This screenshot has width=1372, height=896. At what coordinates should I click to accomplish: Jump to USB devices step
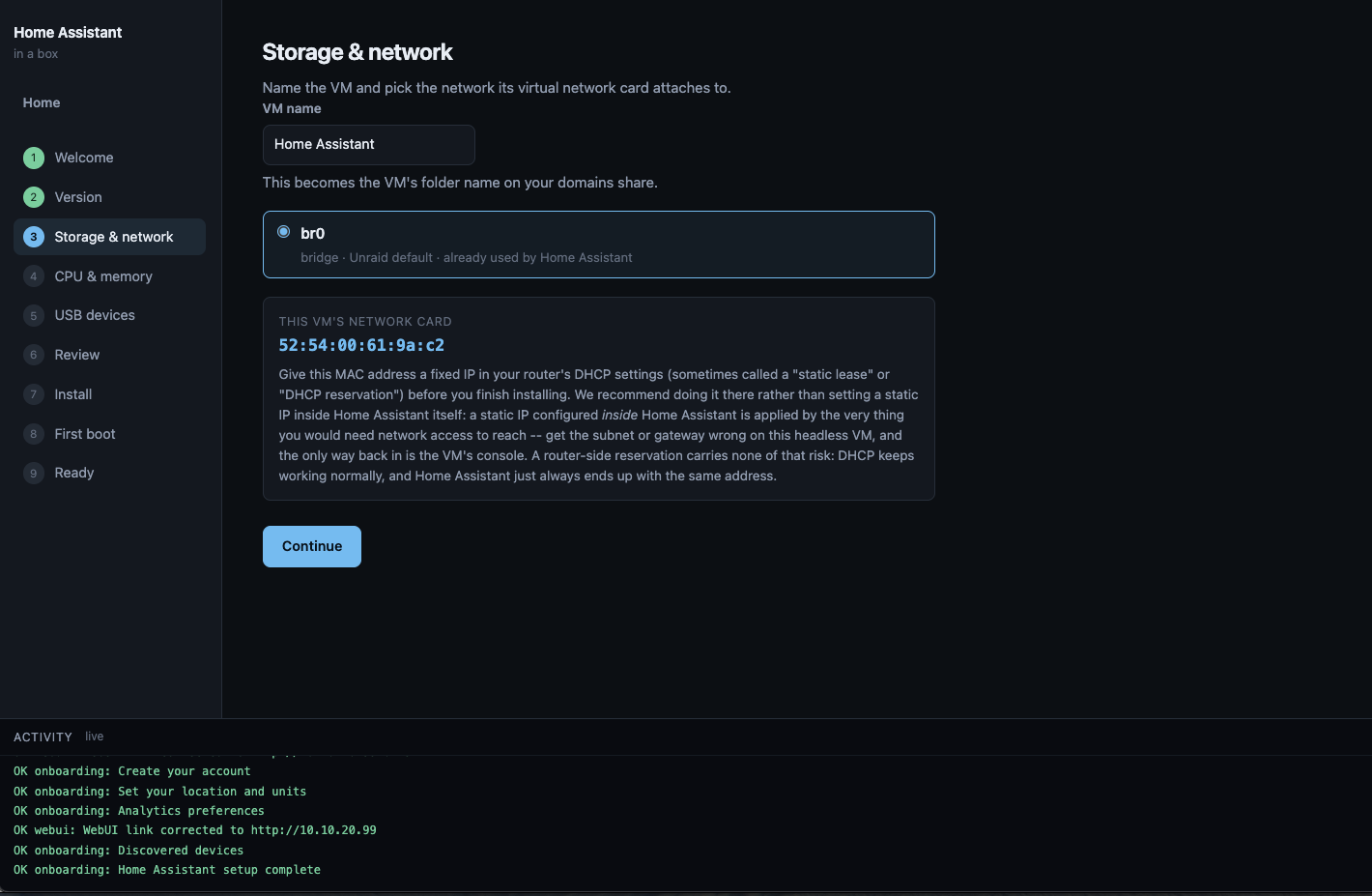click(109, 315)
